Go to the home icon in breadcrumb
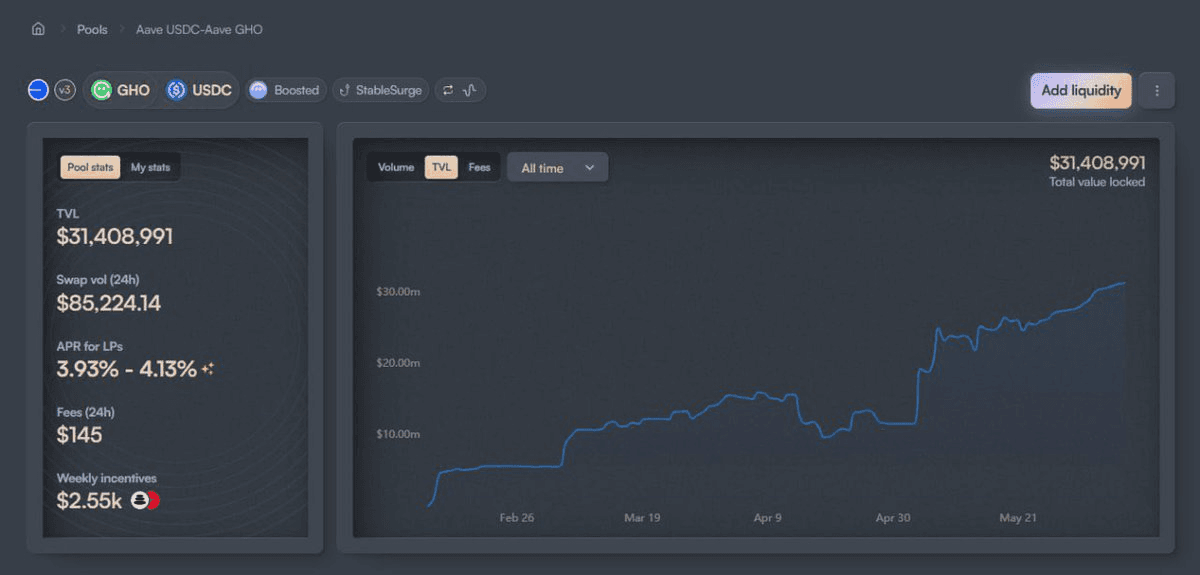This screenshot has height=575, width=1200. 38,29
